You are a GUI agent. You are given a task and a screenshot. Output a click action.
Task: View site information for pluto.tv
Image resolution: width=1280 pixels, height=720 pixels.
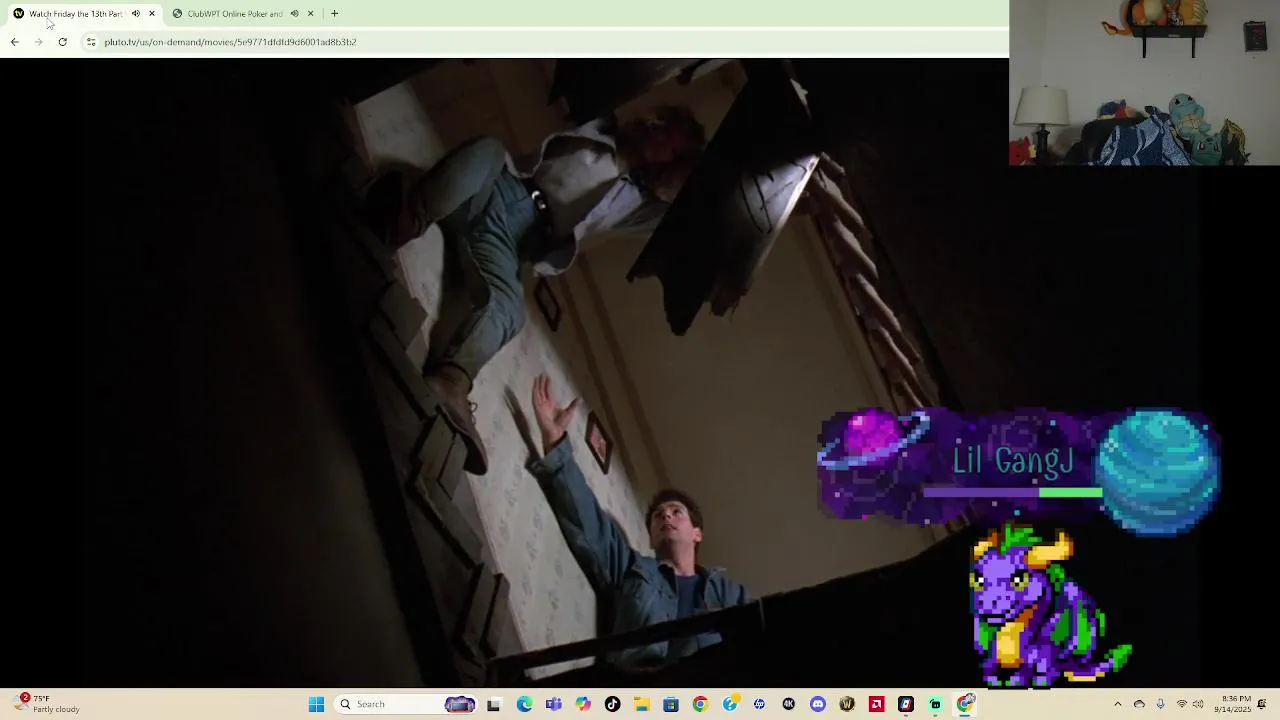(x=91, y=42)
